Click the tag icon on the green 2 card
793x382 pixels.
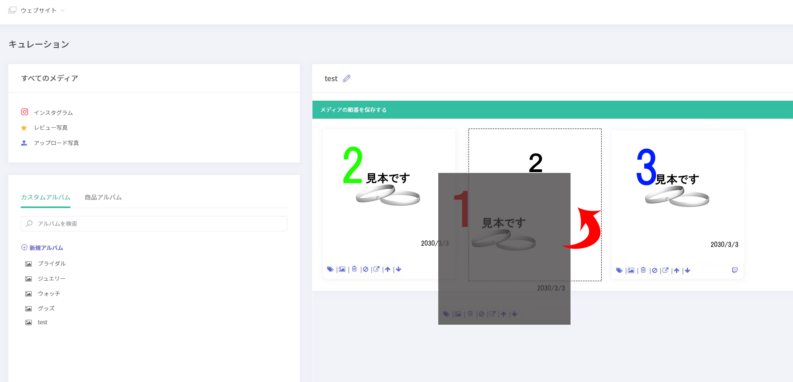tap(330, 270)
